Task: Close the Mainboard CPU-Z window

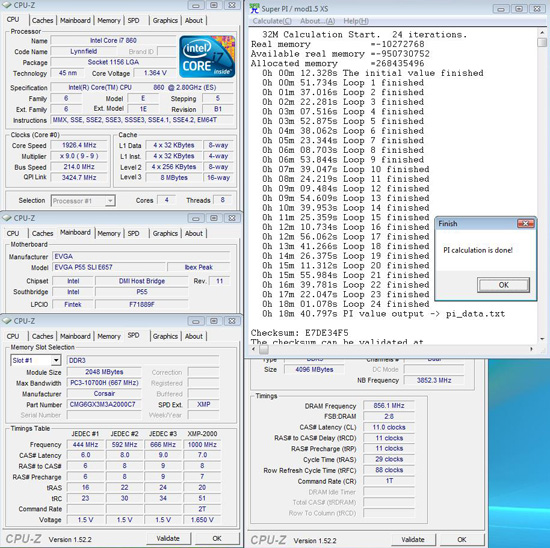Action: point(232,218)
